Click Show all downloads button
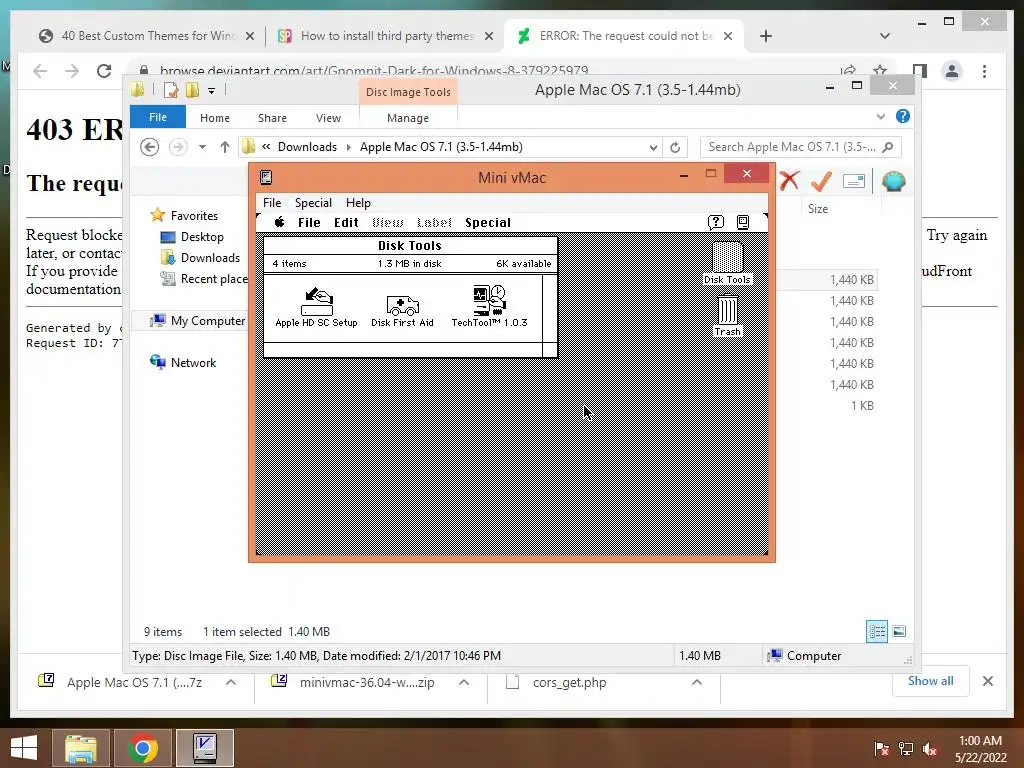The width and height of the screenshot is (1024, 768). coord(930,681)
